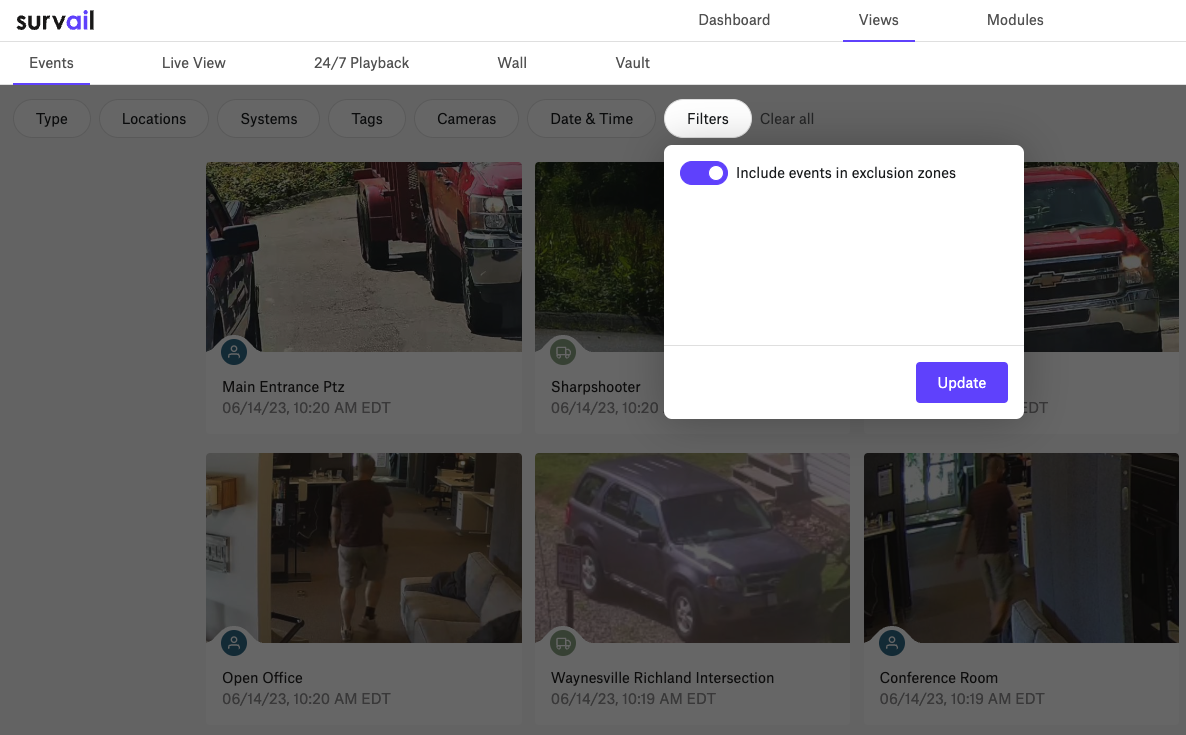Click the Sharpshooter camera name
Screen dimensions: 1186x735
[x=595, y=387]
